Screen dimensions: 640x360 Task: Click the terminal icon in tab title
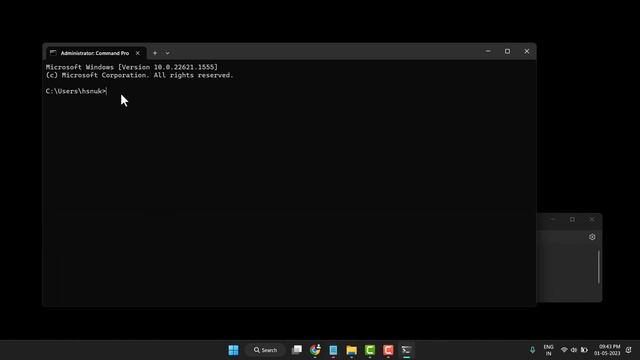[53, 53]
